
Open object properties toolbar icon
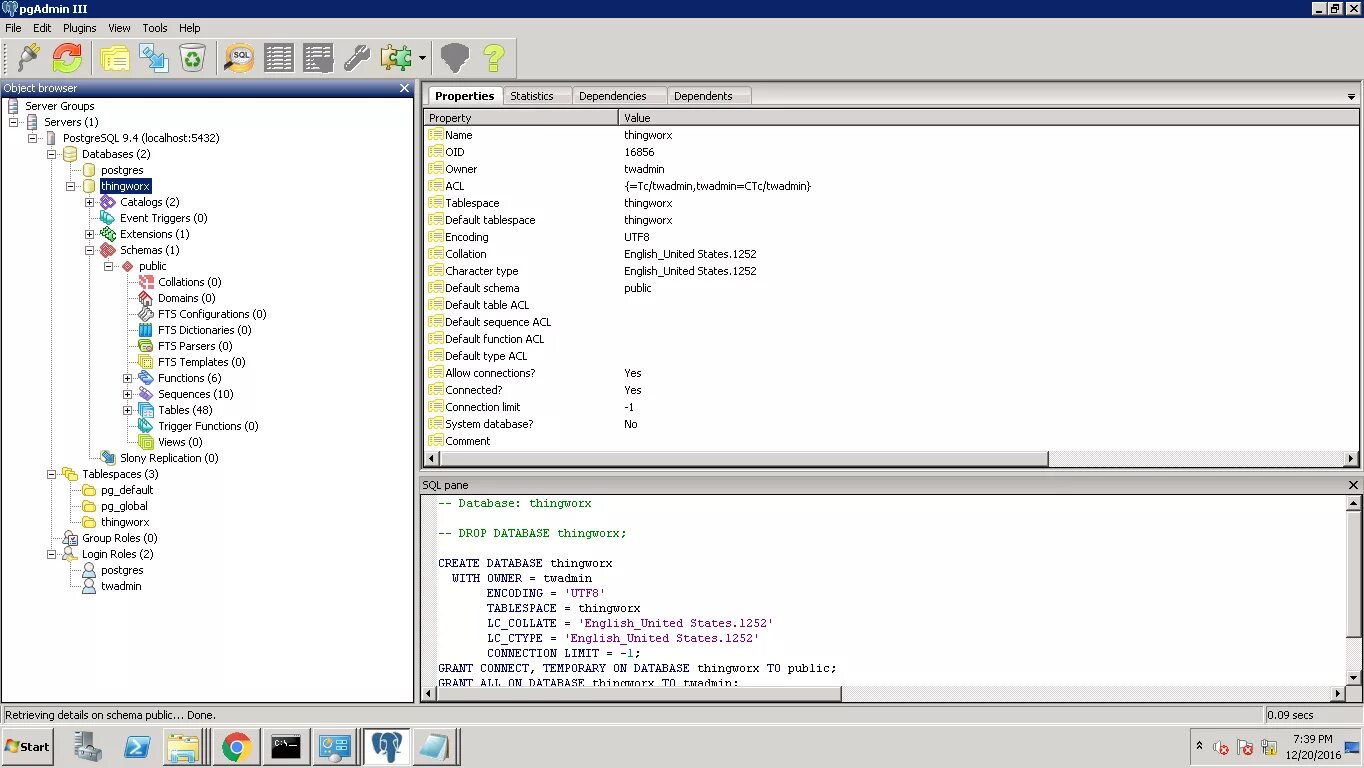click(116, 58)
